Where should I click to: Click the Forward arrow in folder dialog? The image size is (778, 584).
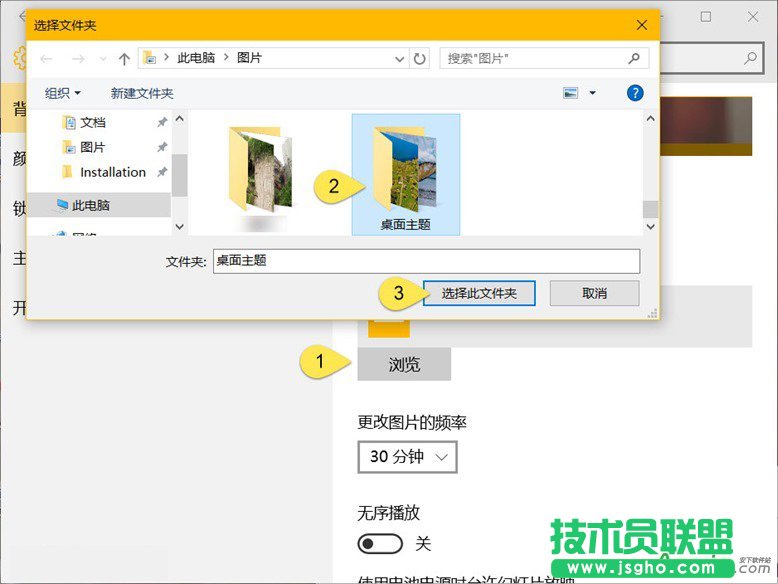78,59
